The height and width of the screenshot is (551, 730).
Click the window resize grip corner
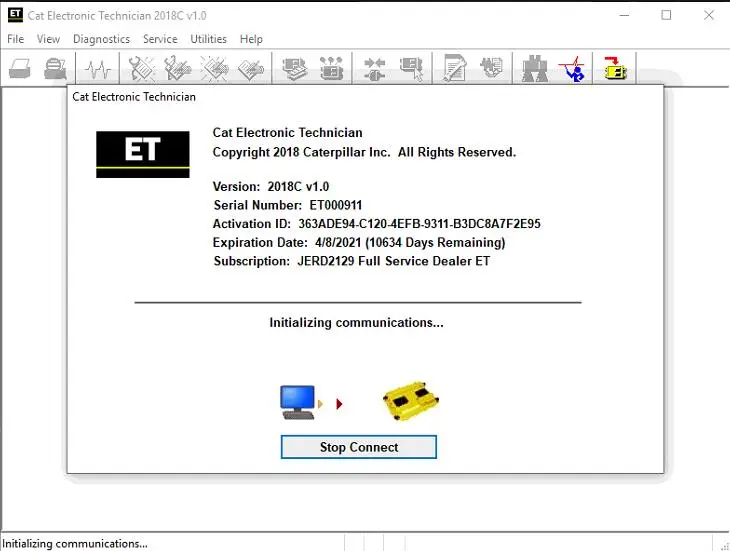724,546
